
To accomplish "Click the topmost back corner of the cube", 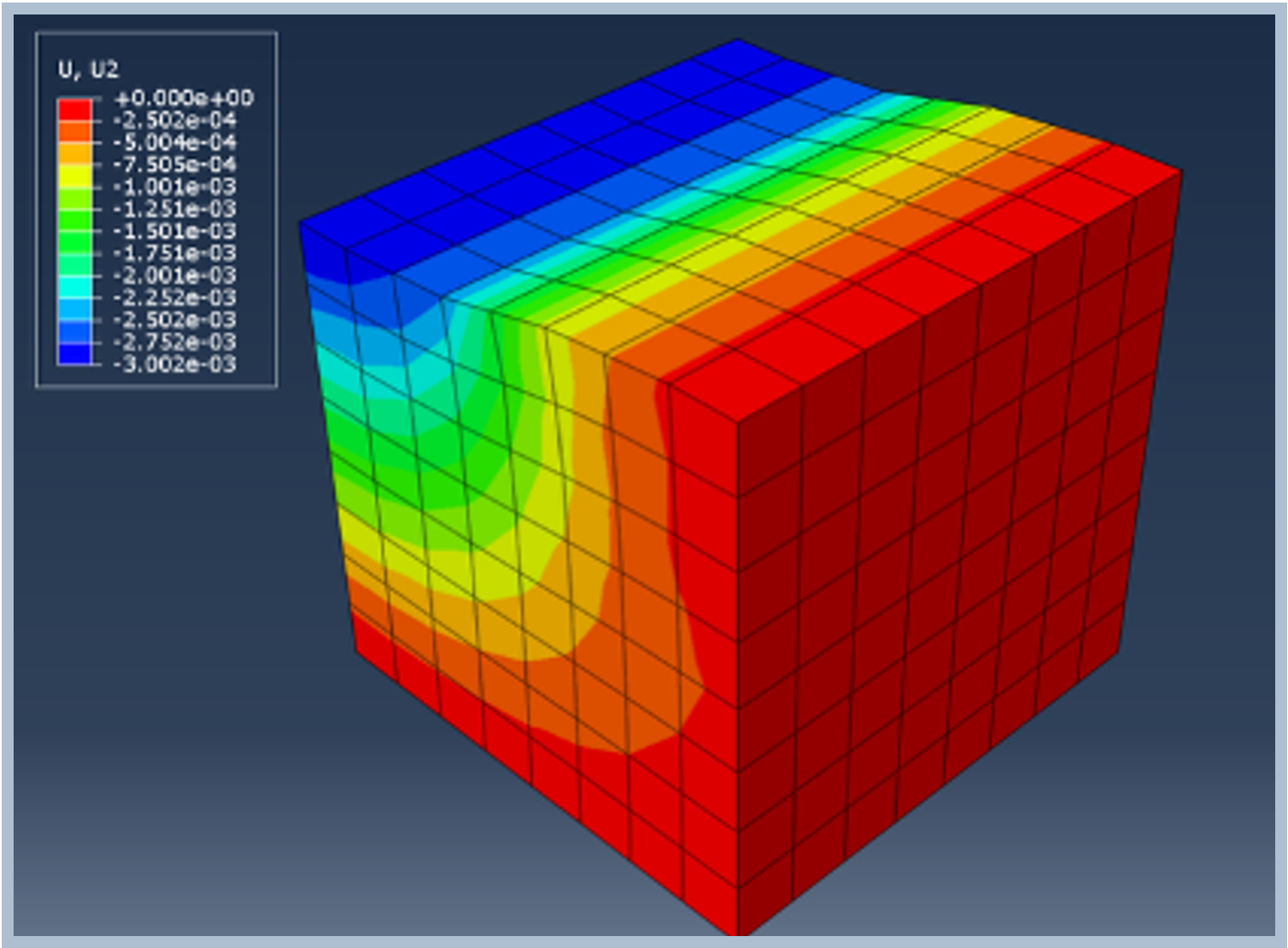I will coord(738,39).
